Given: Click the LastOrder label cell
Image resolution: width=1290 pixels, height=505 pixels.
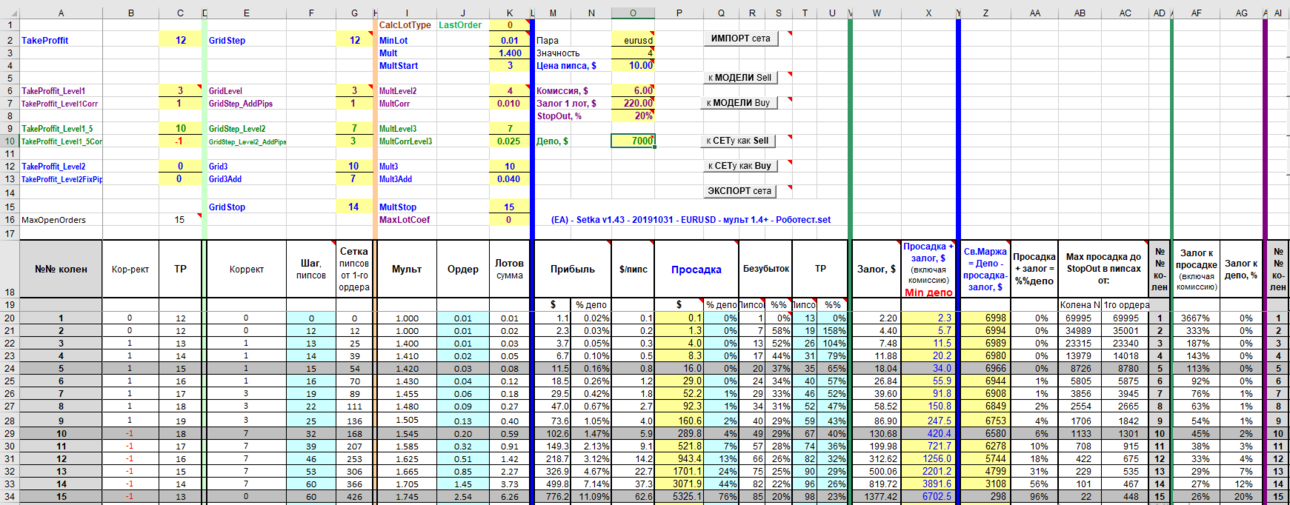Looking at the screenshot, I should [463, 25].
